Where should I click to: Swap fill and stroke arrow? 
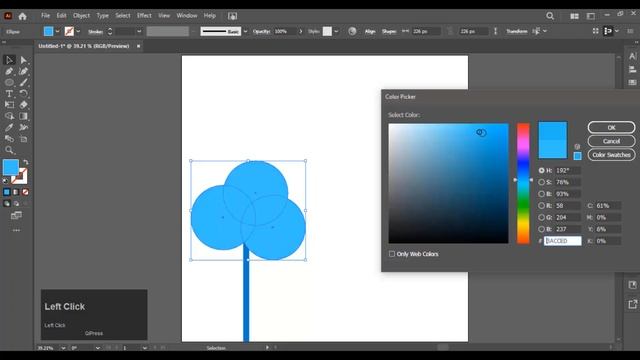25,162
